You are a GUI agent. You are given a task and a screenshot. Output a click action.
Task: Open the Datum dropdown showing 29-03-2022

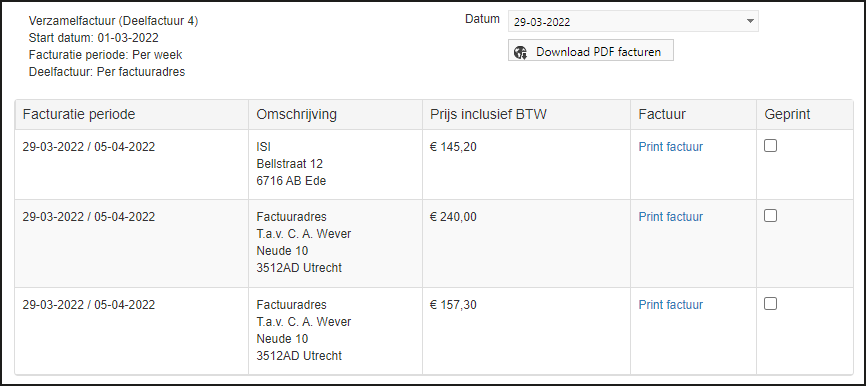pyautogui.click(x=633, y=22)
